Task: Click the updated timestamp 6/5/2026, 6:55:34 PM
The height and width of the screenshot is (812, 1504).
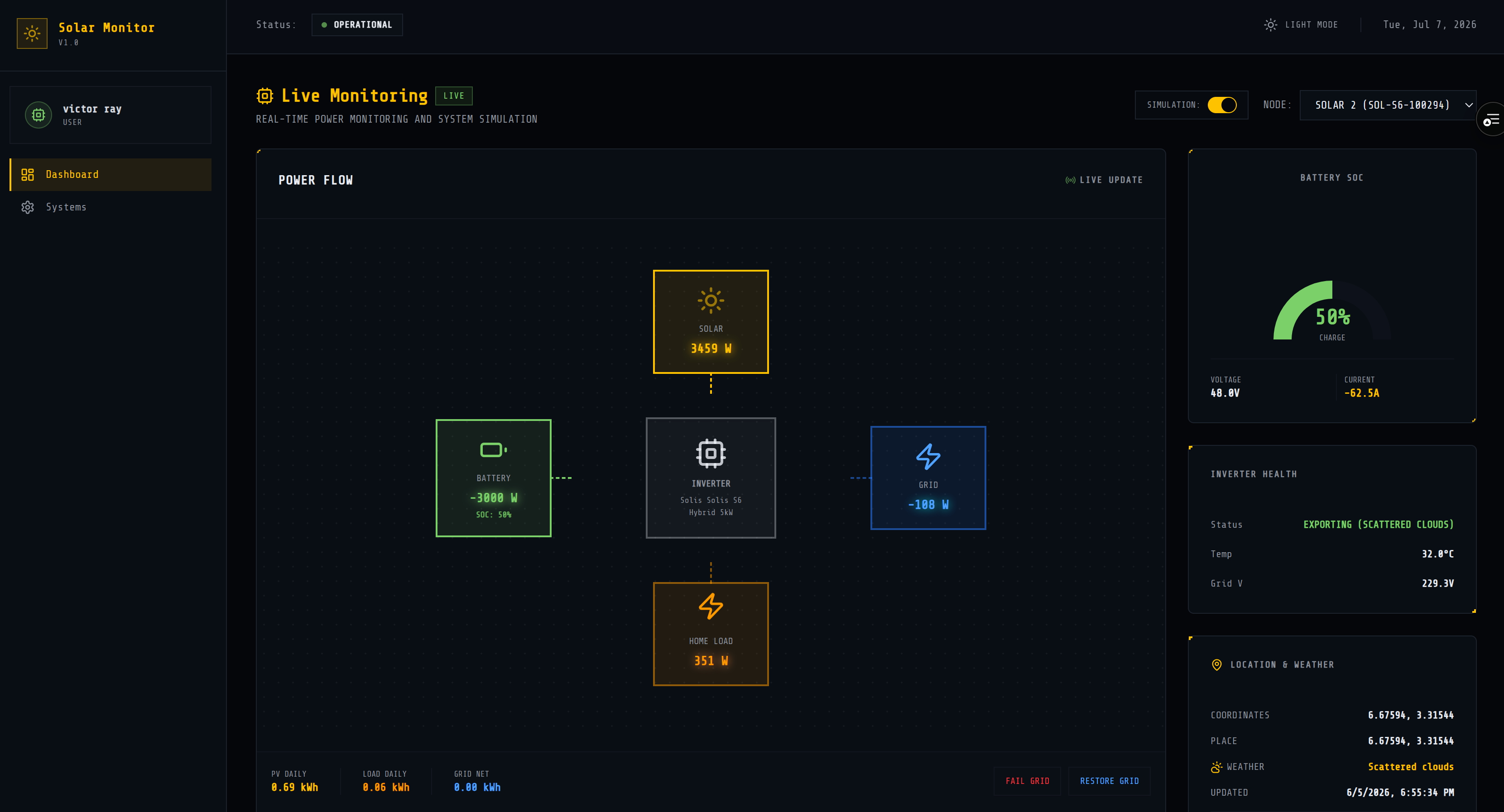Action: [x=1400, y=793]
